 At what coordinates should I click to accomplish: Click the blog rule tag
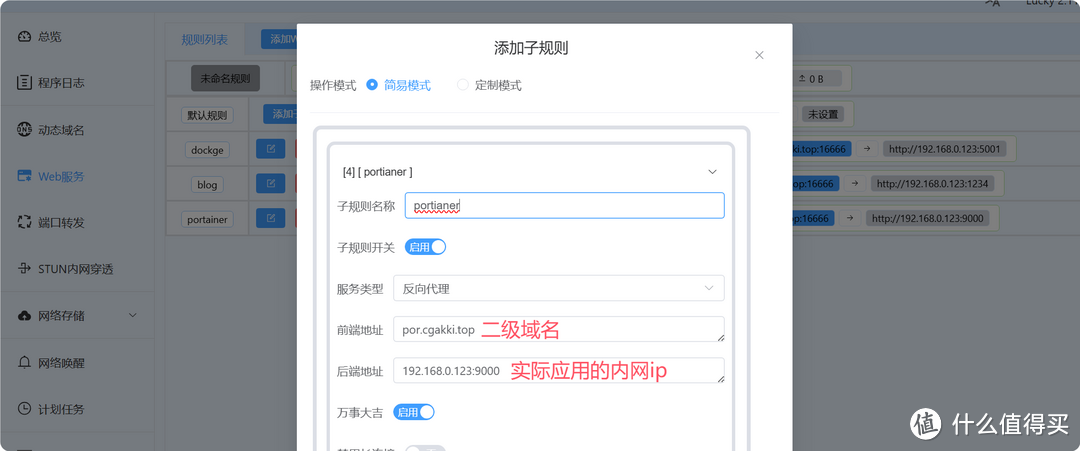pyautogui.click(x=207, y=185)
